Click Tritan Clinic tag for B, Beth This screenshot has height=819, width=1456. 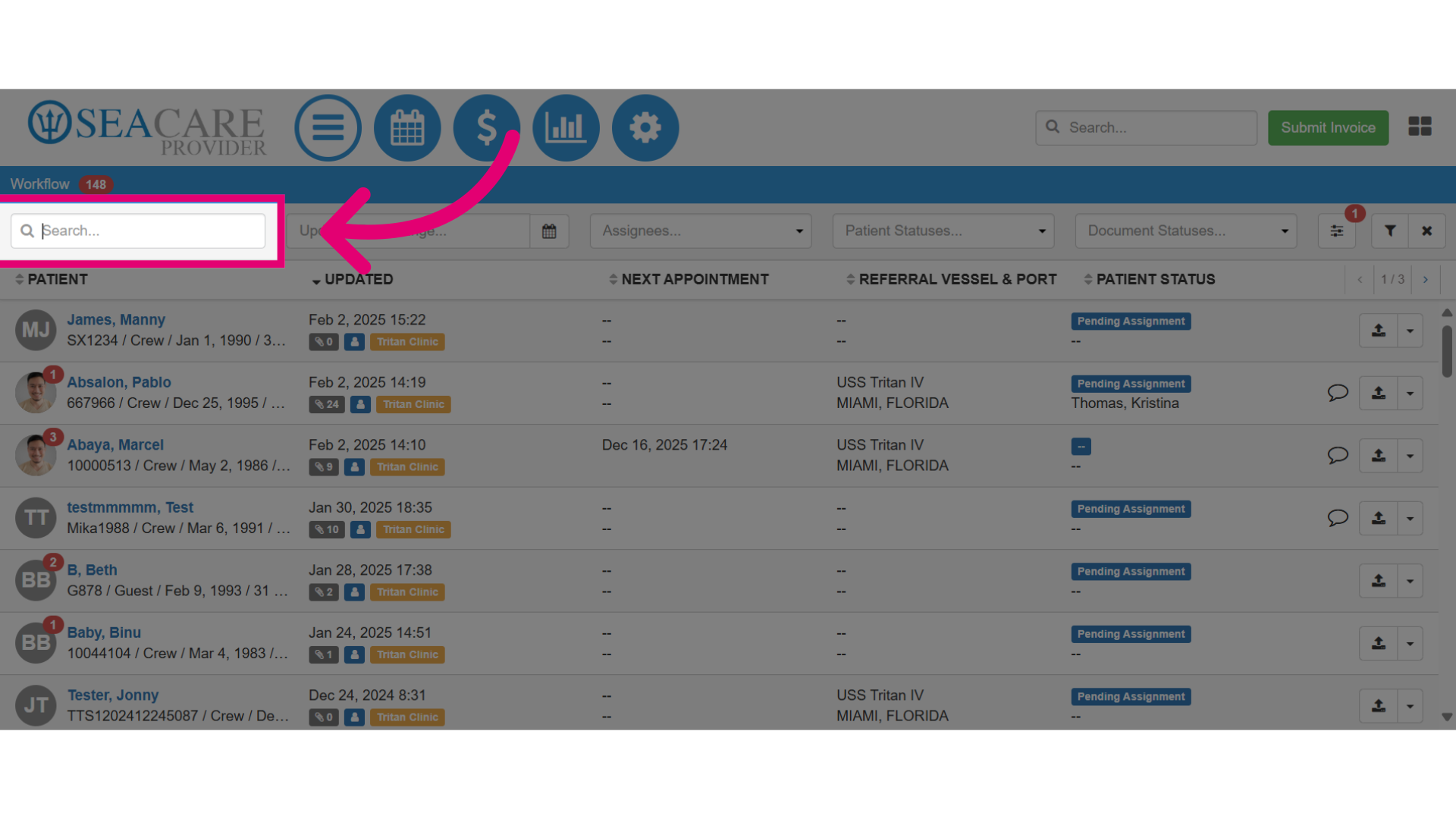click(407, 592)
